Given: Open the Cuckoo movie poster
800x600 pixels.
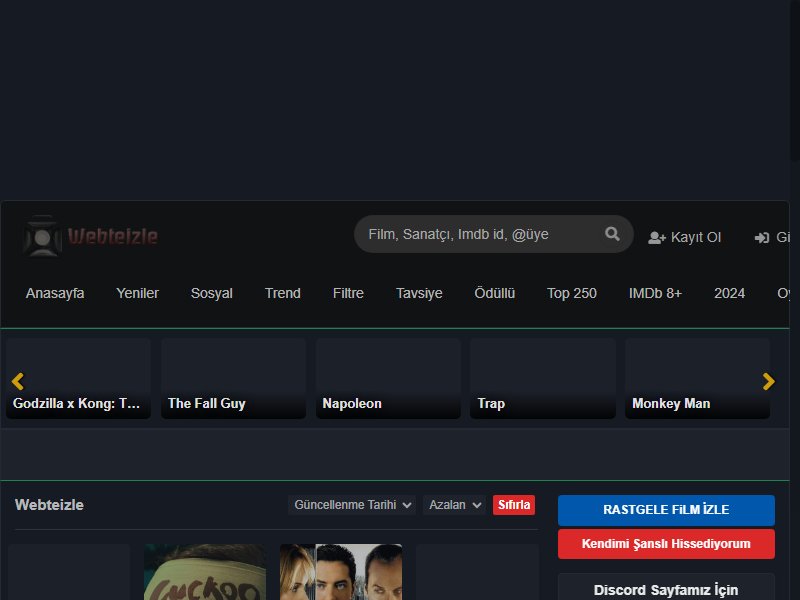Looking at the screenshot, I should click(x=205, y=572).
